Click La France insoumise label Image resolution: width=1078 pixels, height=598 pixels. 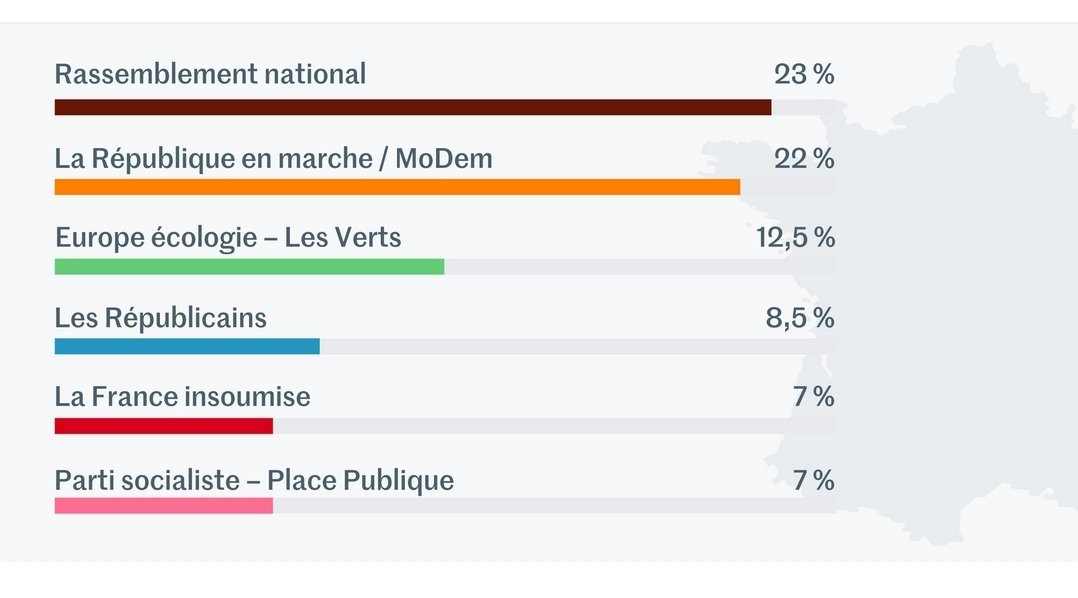[183, 397]
